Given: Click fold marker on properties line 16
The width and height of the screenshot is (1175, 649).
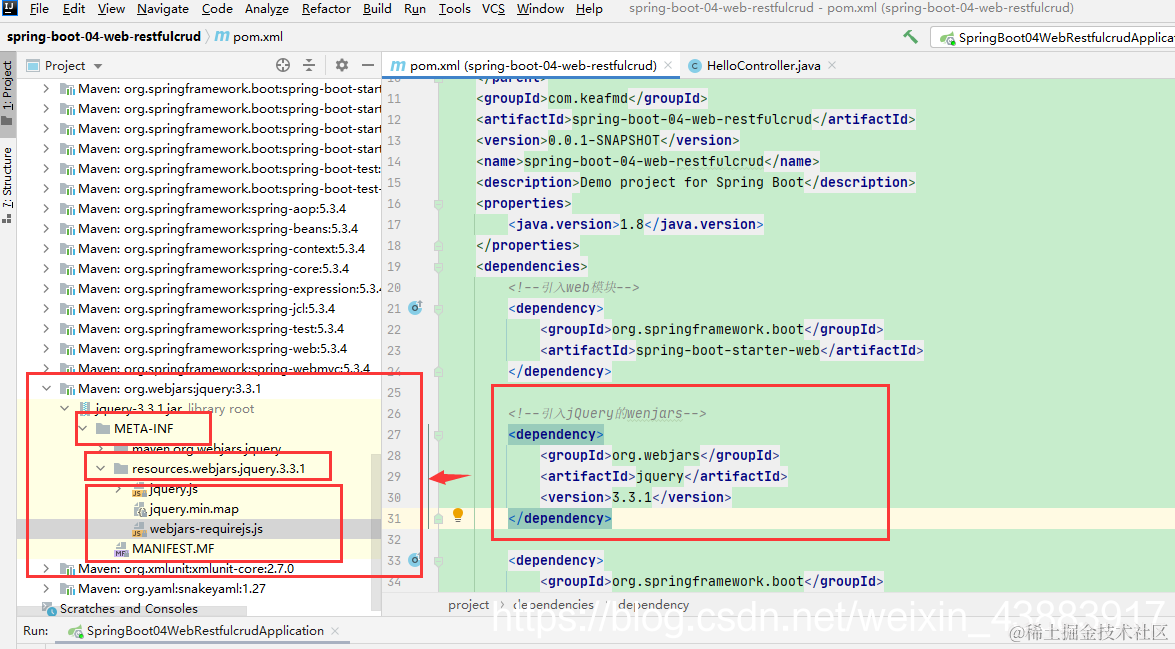Looking at the screenshot, I should 439,204.
